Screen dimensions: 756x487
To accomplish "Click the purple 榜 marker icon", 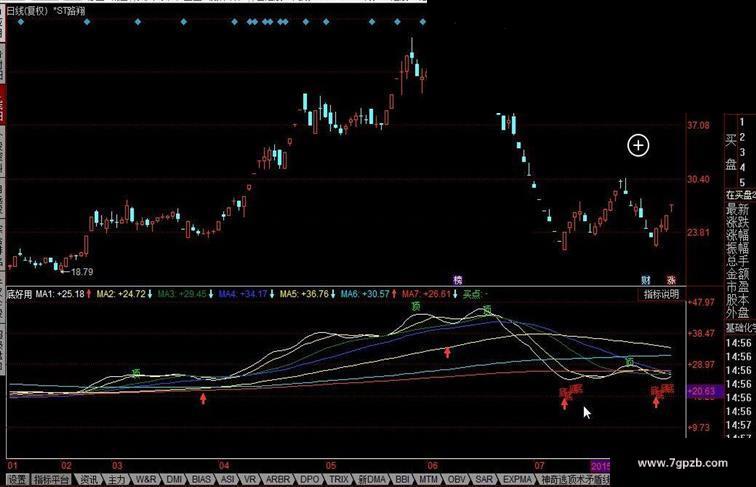I will tap(458, 280).
